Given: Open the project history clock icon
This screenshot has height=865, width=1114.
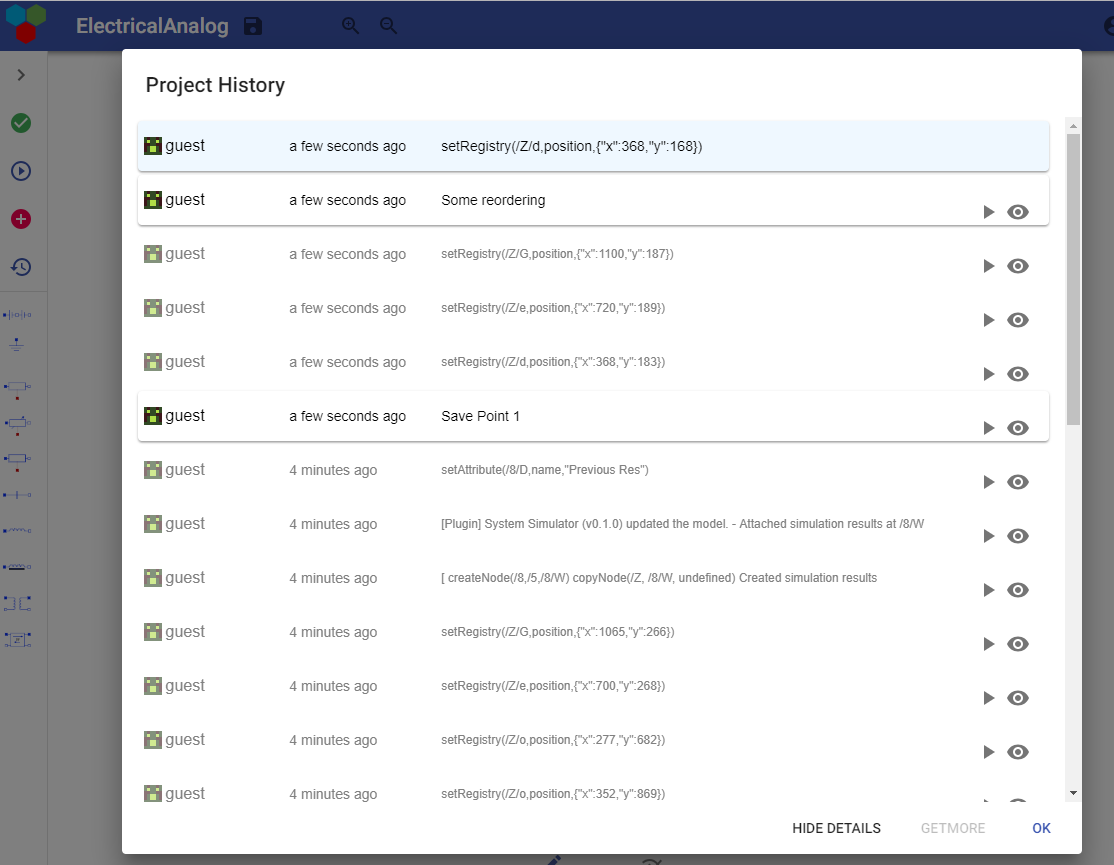Looking at the screenshot, I should click(21, 267).
